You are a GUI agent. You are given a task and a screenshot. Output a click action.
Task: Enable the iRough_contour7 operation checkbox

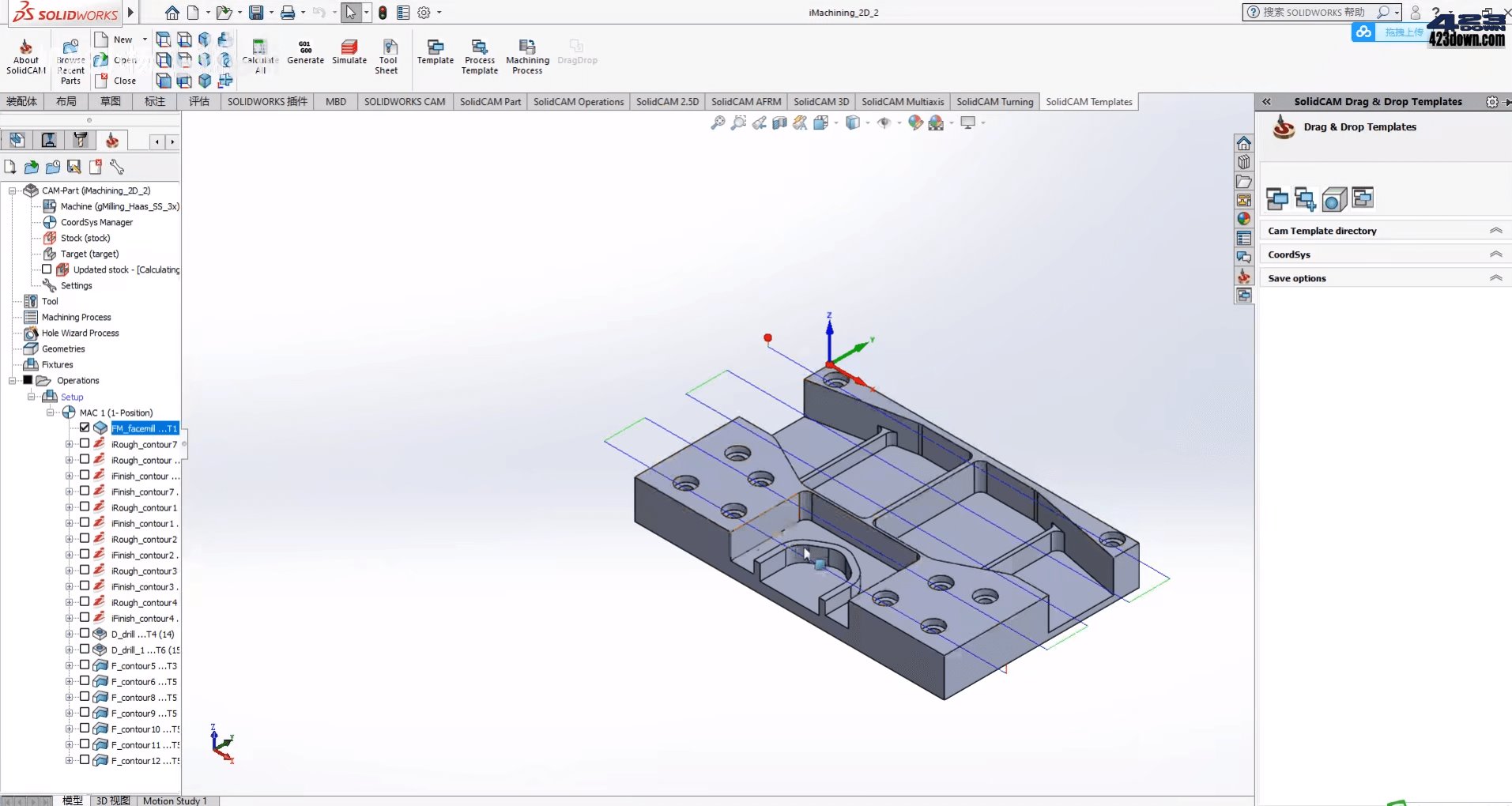pos(85,444)
